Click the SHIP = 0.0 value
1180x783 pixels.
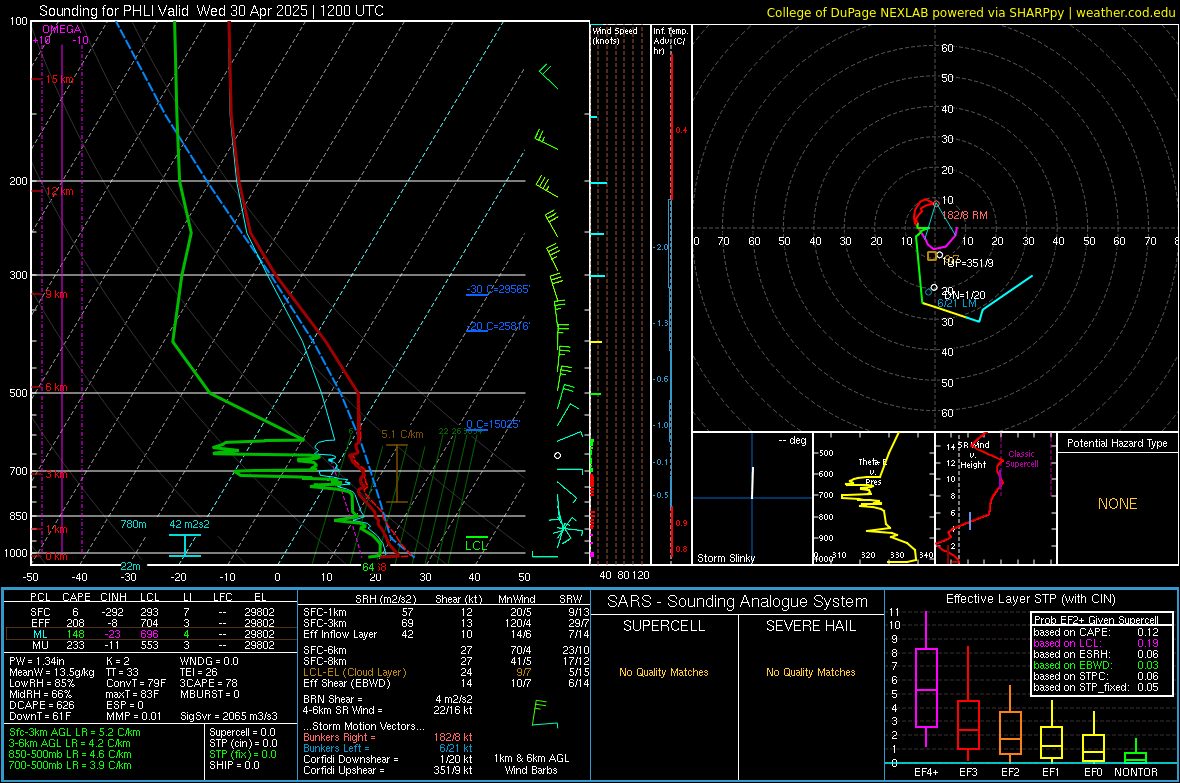(x=234, y=765)
